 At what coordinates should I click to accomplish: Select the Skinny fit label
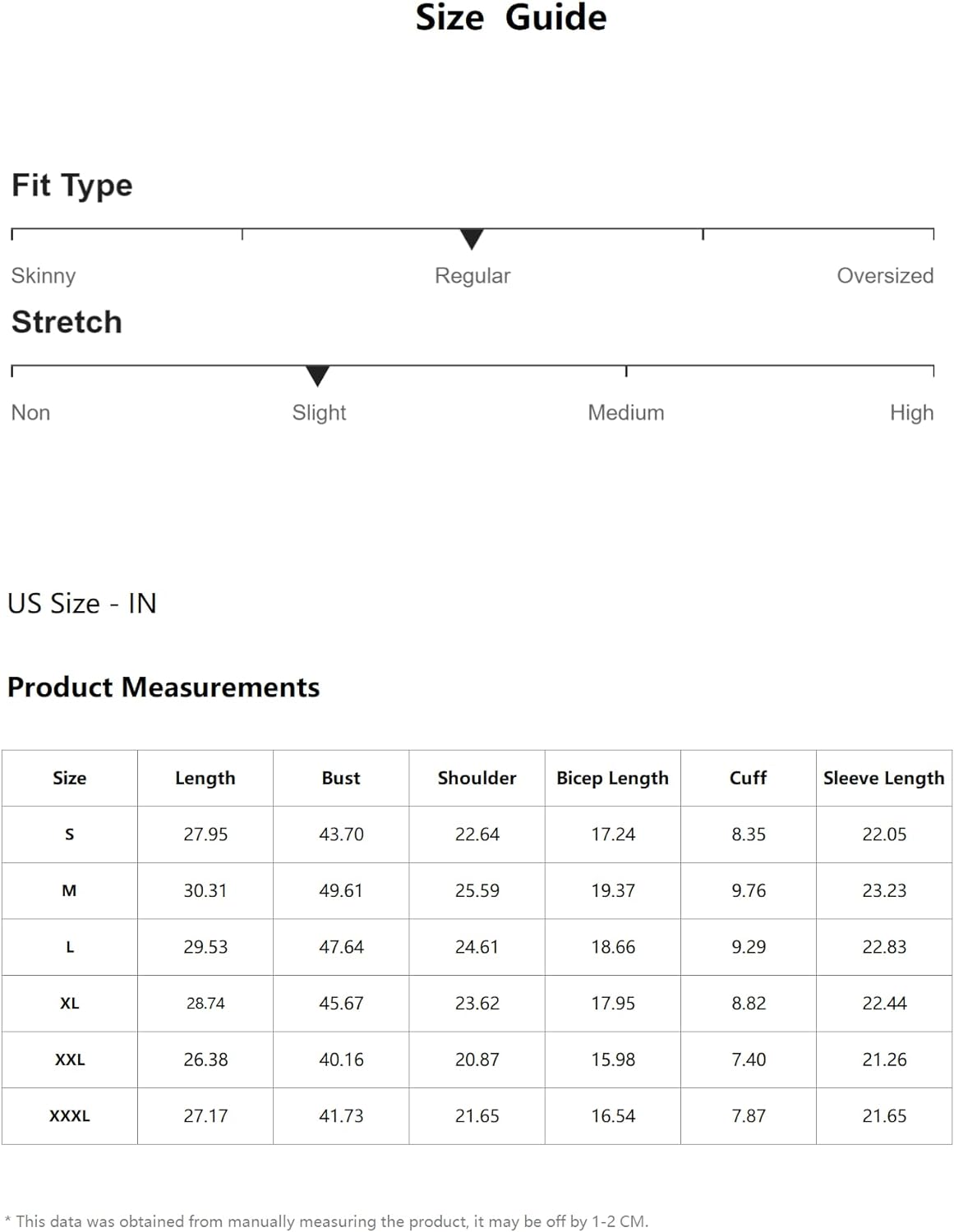coord(44,276)
